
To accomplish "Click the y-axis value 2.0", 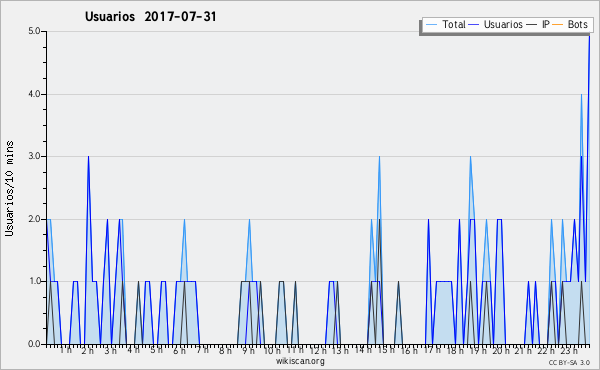I will tap(34, 219).
